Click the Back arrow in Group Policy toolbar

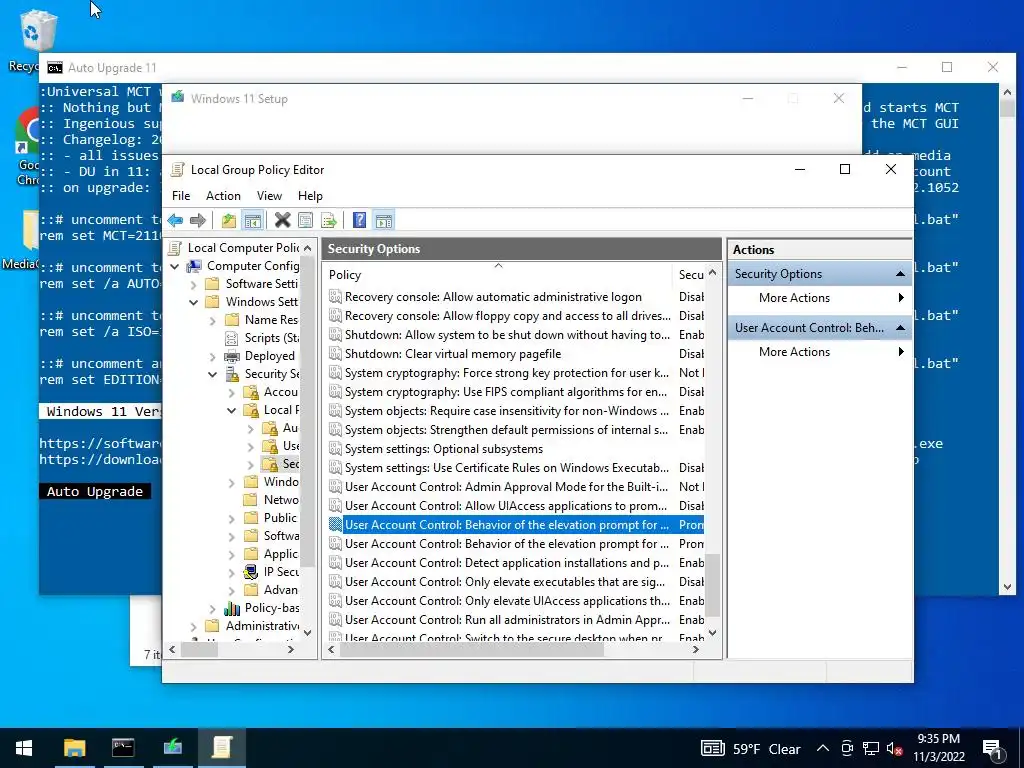tap(175, 221)
